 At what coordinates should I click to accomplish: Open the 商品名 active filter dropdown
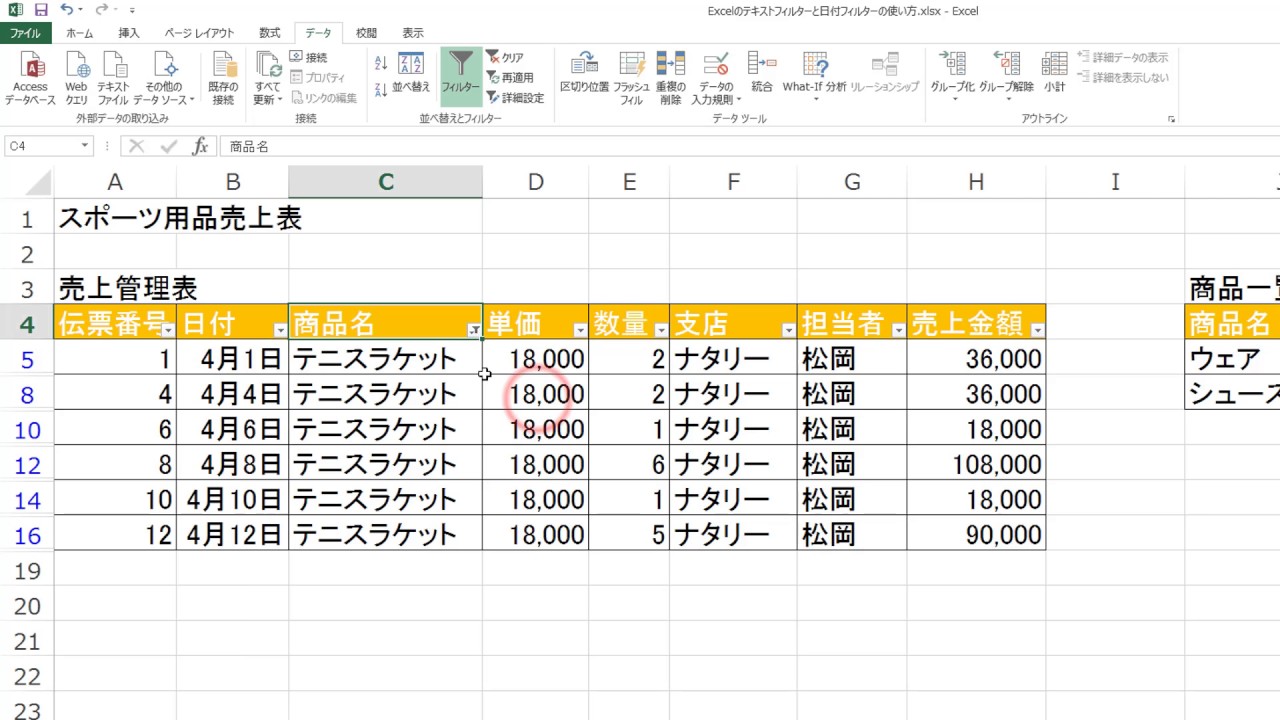474,329
